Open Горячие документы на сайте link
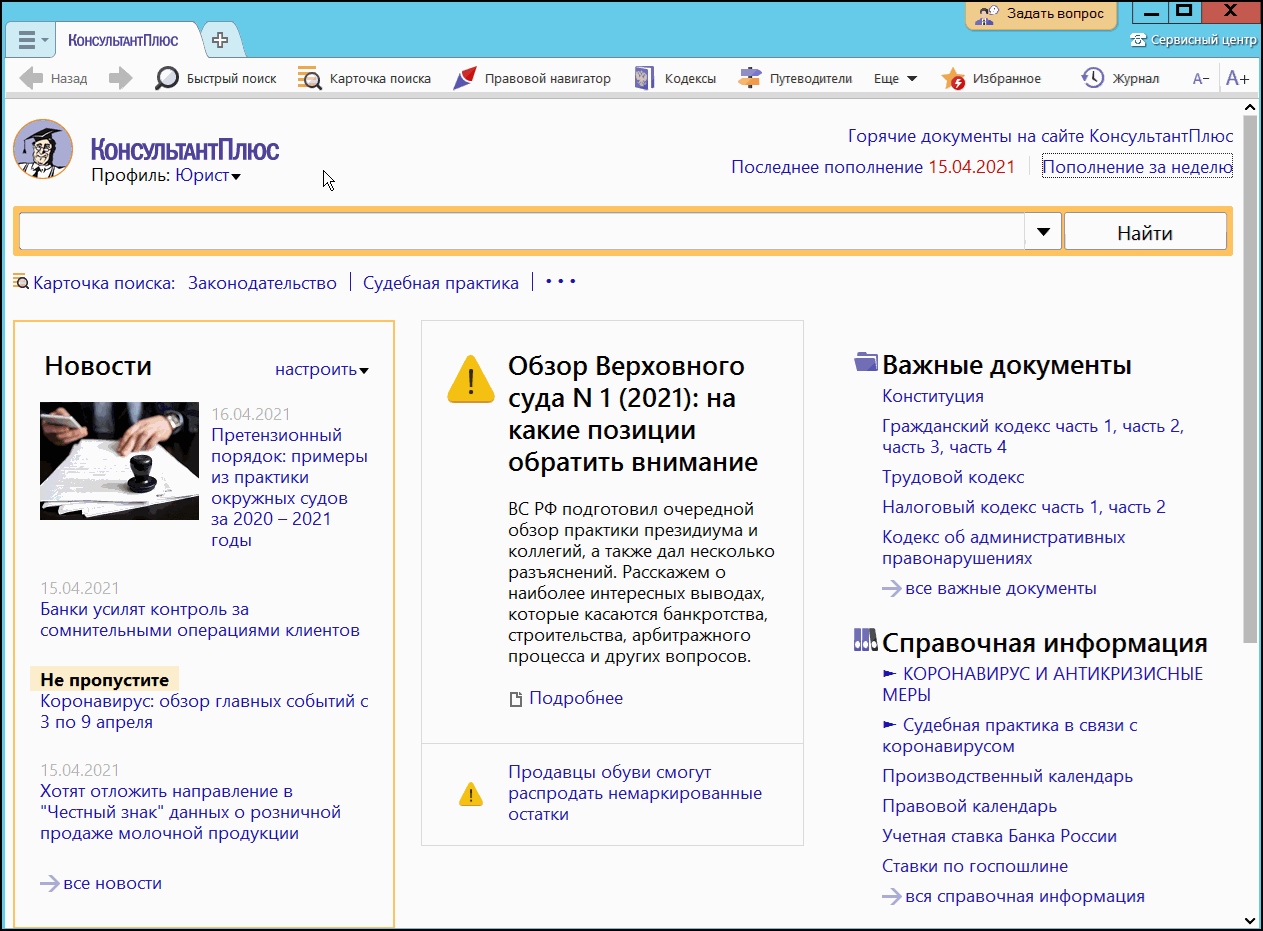The image size is (1263, 931). click(x=1040, y=136)
